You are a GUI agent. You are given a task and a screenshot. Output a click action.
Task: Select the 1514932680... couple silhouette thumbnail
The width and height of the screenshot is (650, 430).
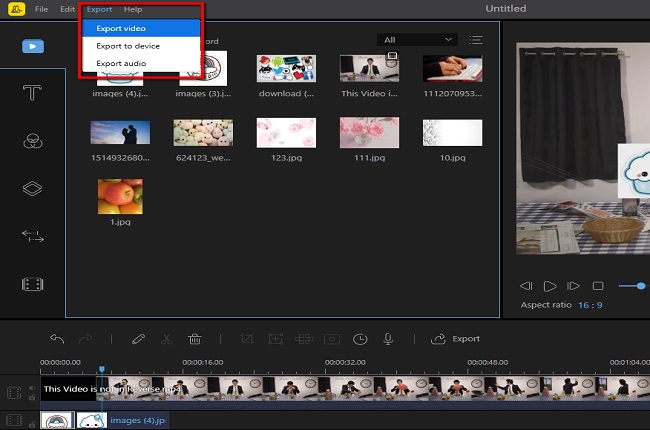coord(120,132)
